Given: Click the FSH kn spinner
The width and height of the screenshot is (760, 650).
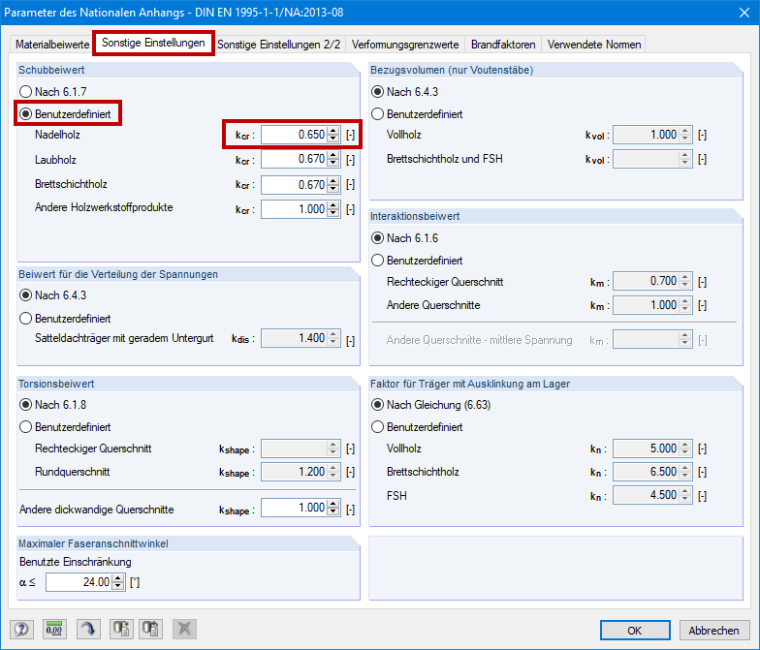Looking at the screenshot, I should coord(685,495).
